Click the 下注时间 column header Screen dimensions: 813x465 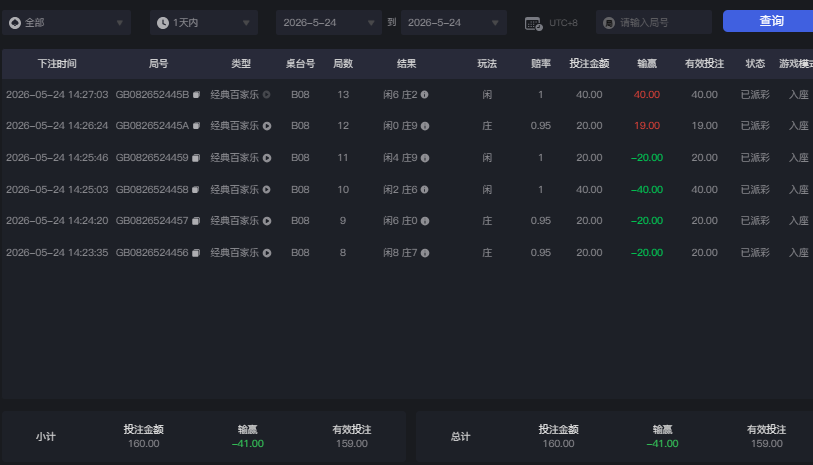[57, 64]
